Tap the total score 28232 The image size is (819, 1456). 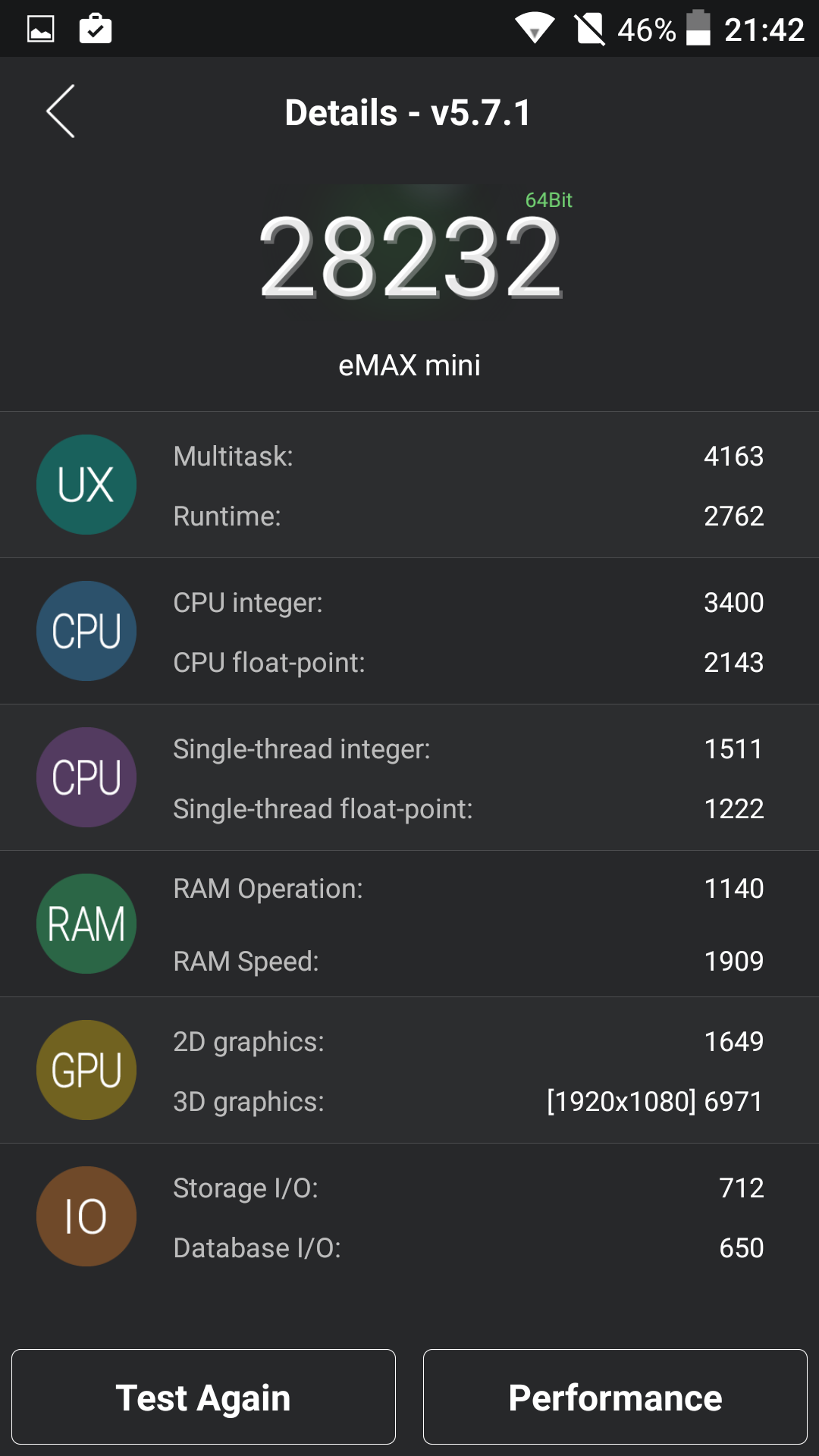[409, 258]
